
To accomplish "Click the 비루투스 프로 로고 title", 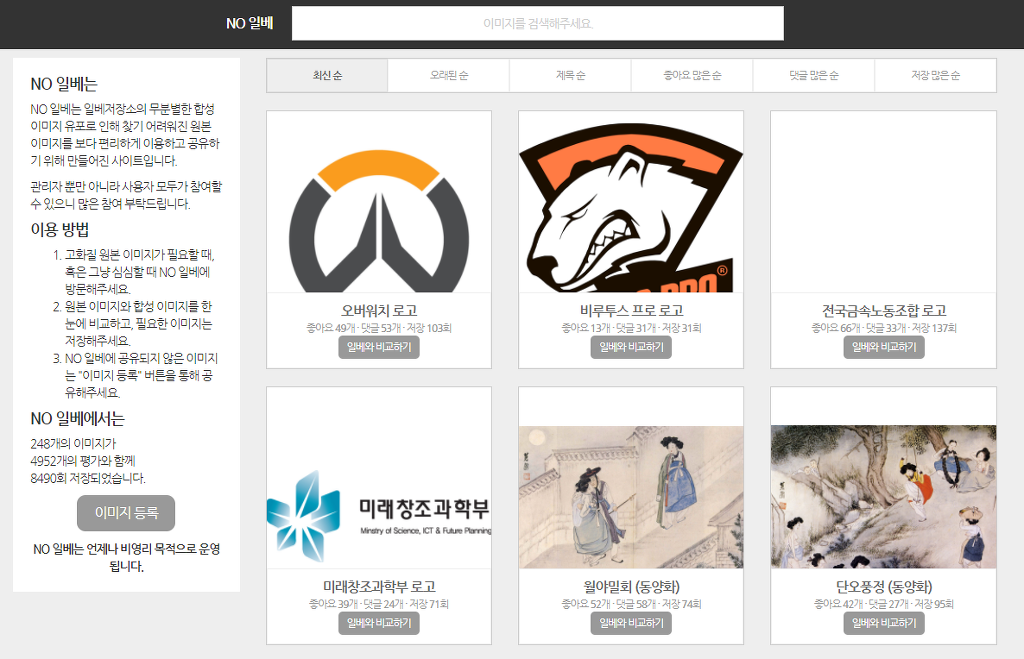I will pos(631,310).
